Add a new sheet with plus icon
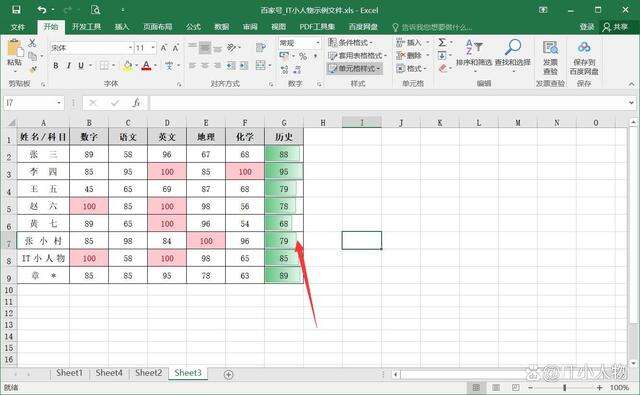The height and width of the screenshot is (395, 640). point(229,374)
